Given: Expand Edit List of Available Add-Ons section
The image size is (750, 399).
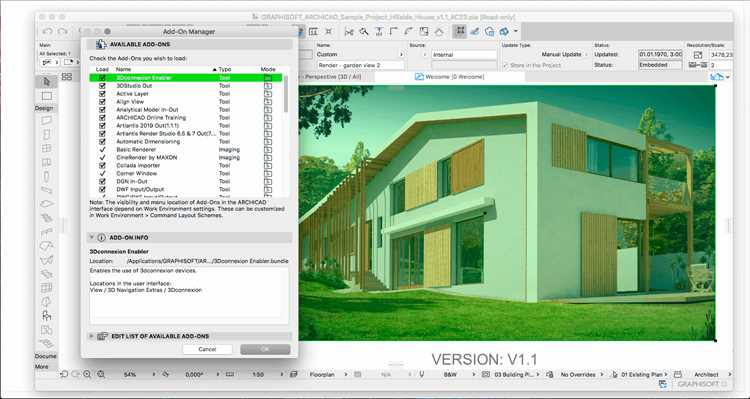Looking at the screenshot, I should pyautogui.click(x=91, y=336).
